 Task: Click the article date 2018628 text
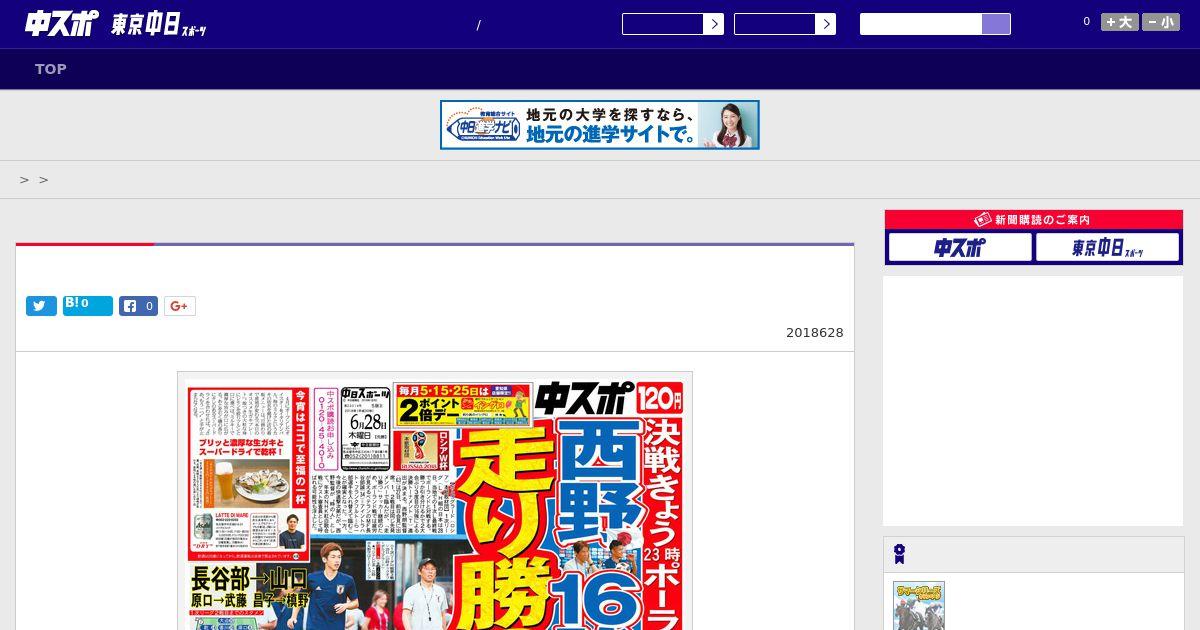[815, 333]
